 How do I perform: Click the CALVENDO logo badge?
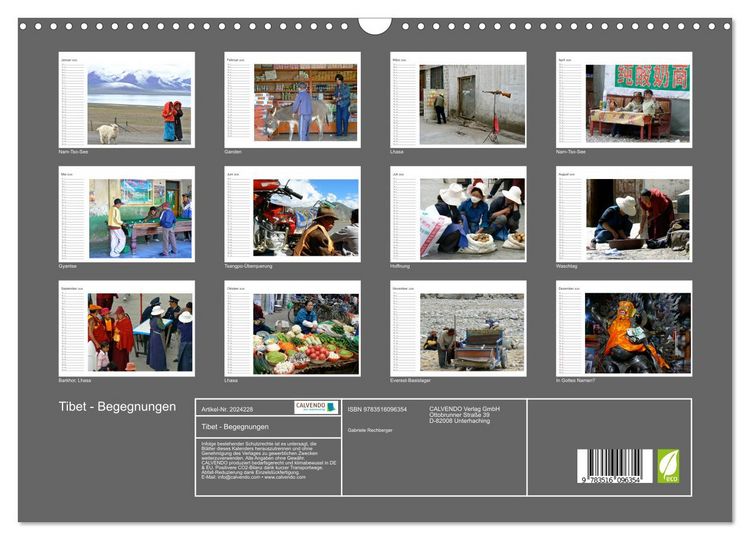tap(316, 408)
